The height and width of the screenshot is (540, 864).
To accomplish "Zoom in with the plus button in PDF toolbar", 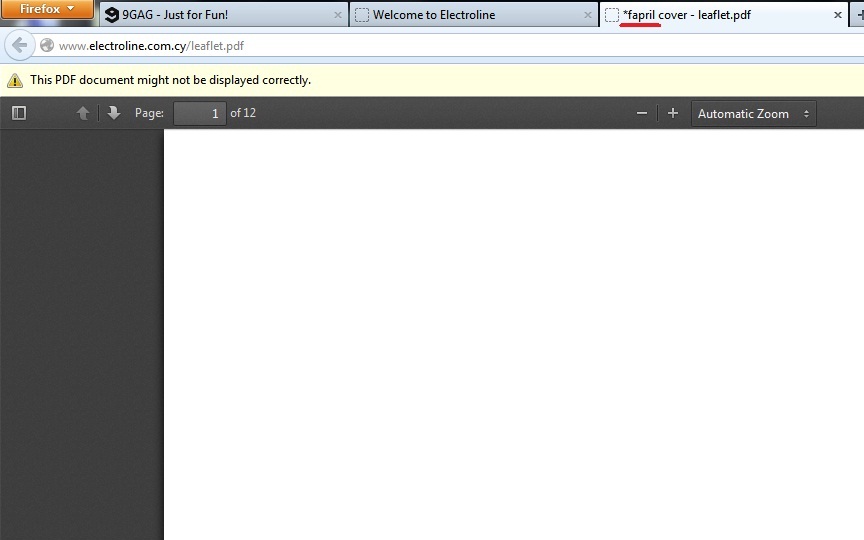I will click(673, 114).
